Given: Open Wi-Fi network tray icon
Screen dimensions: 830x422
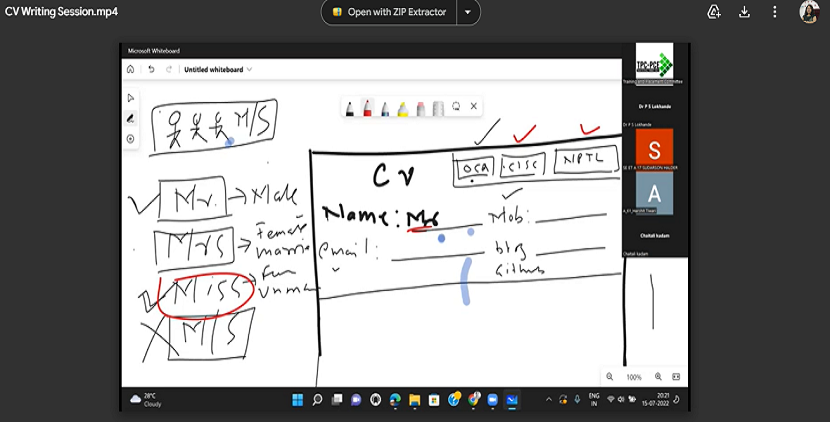Looking at the screenshot, I should [610, 400].
